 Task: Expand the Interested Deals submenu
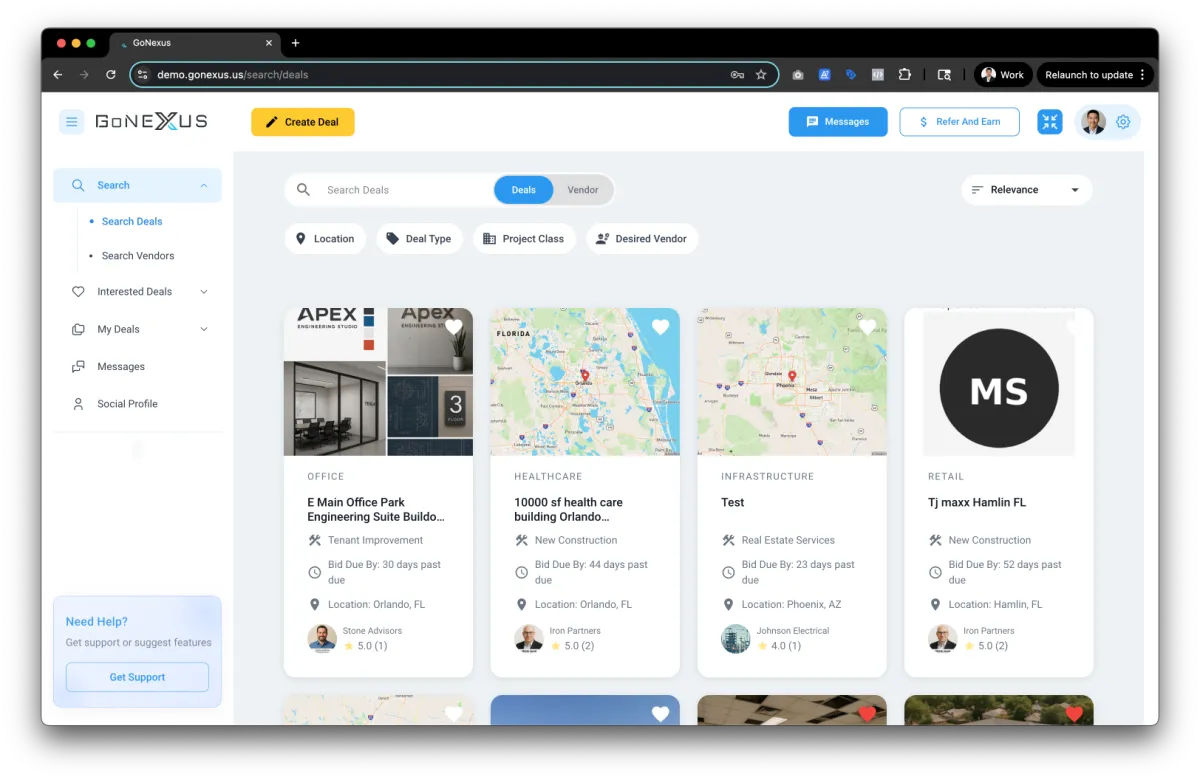204,292
